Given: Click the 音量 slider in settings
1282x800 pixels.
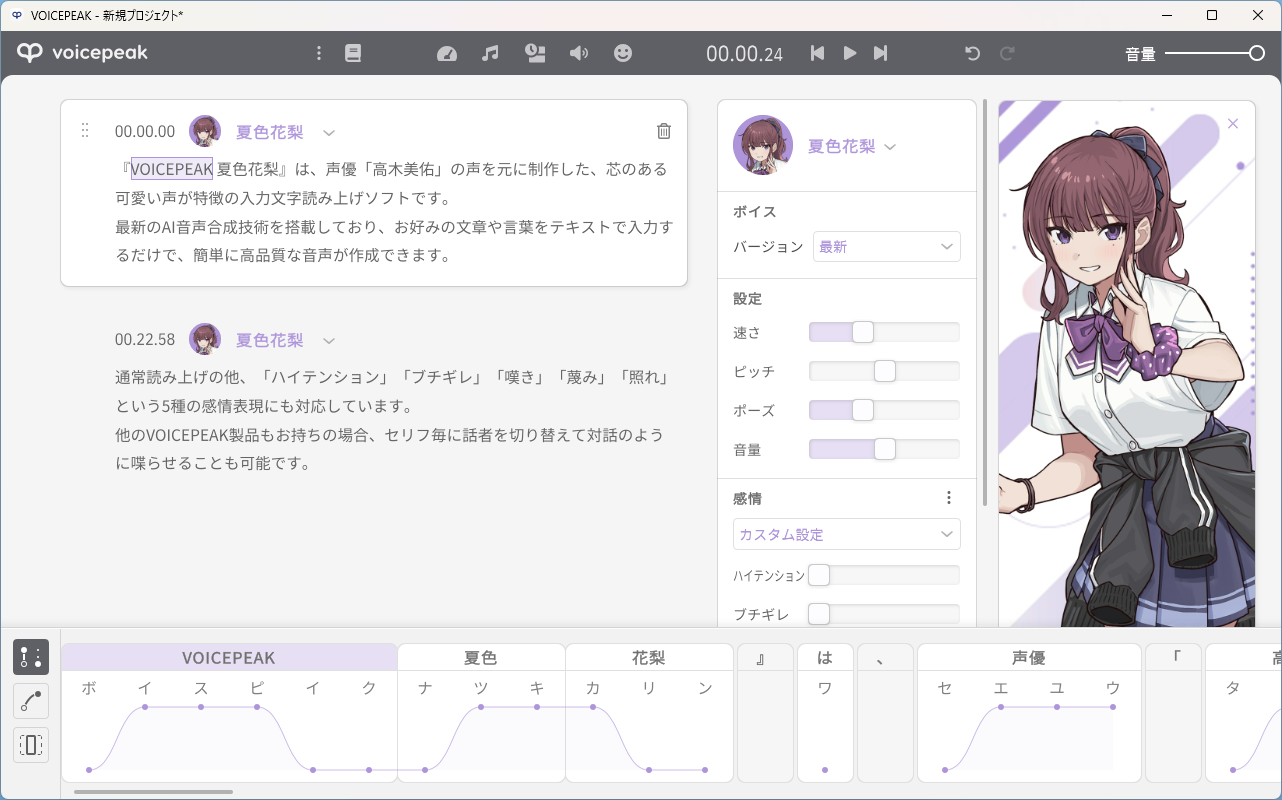Looking at the screenshot, I should [x=884, y=449].
